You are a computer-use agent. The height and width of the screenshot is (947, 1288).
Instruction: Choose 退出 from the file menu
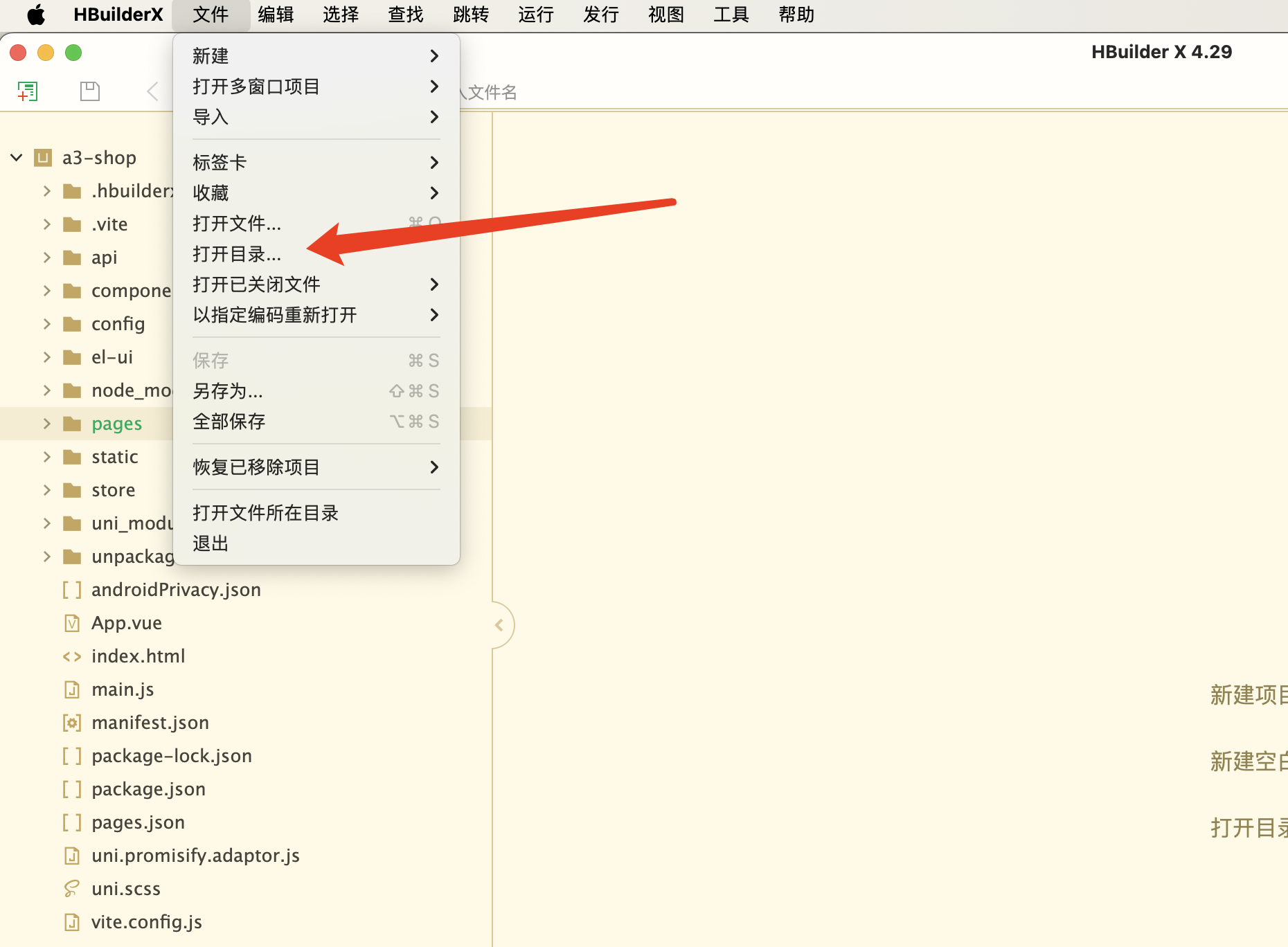(x=316, y=543)
